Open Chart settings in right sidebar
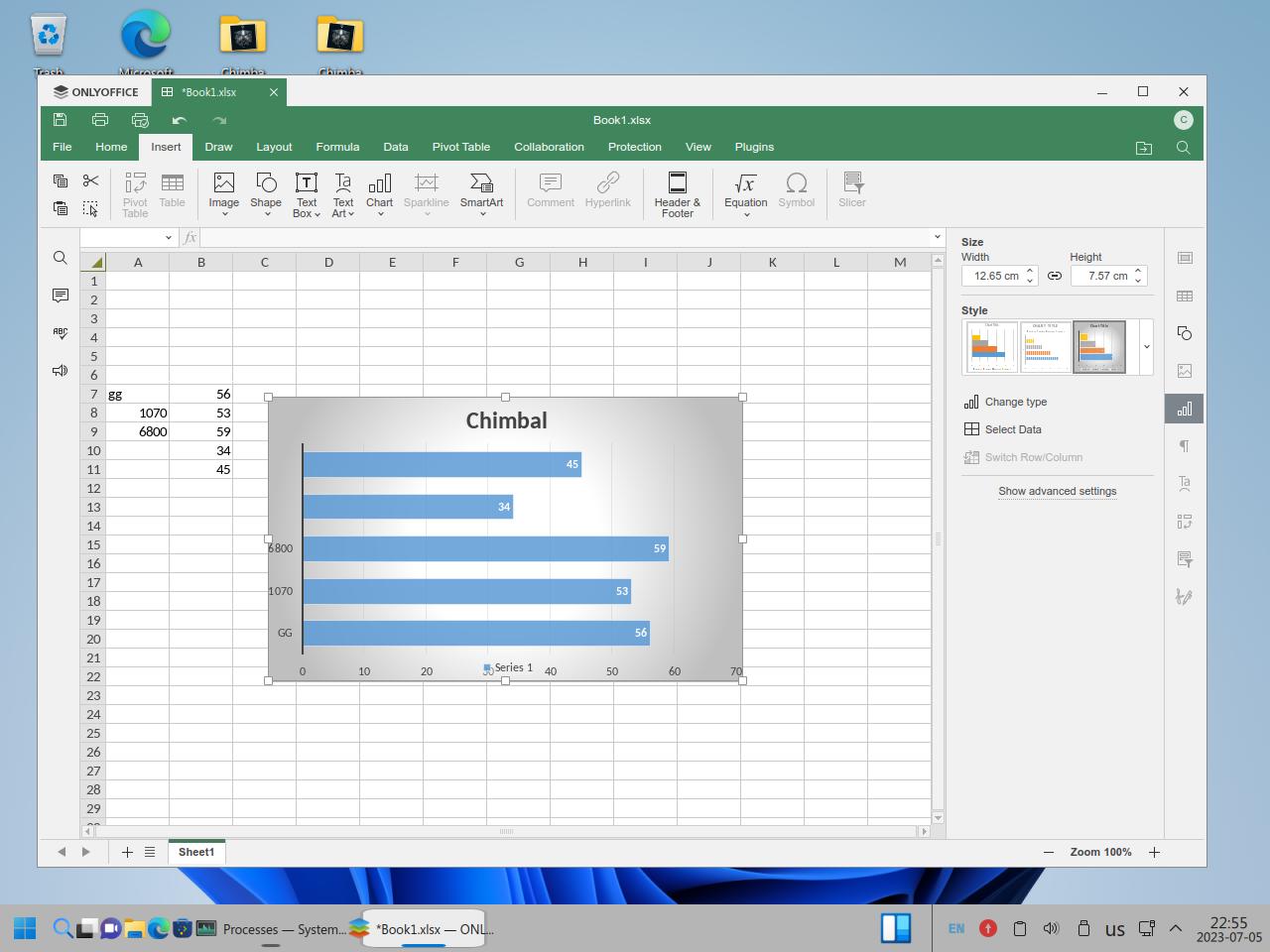The height and width of the screenshot is (952, 1270). pos(1185,409)
